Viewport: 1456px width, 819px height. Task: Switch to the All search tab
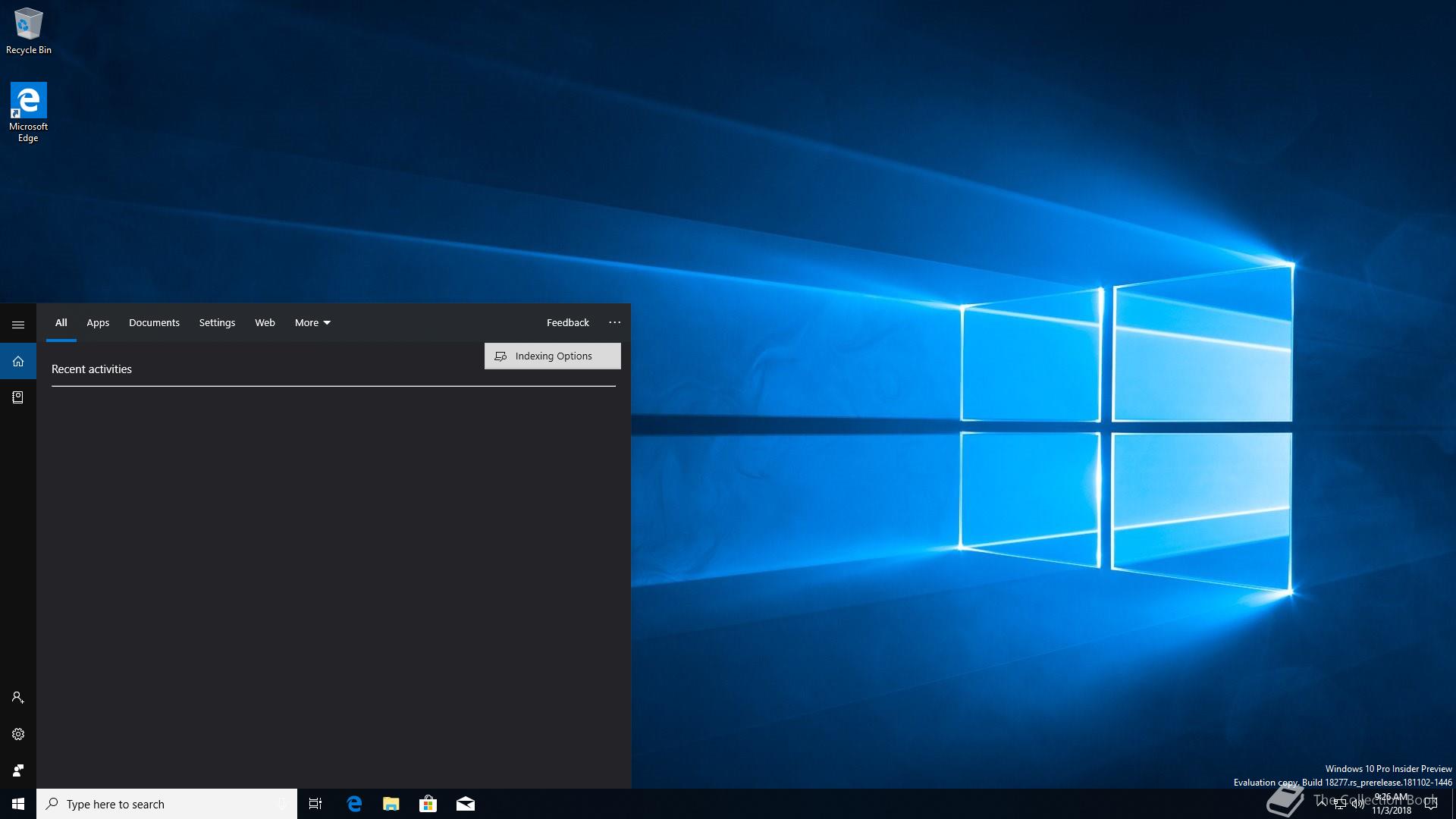point(61,323)
